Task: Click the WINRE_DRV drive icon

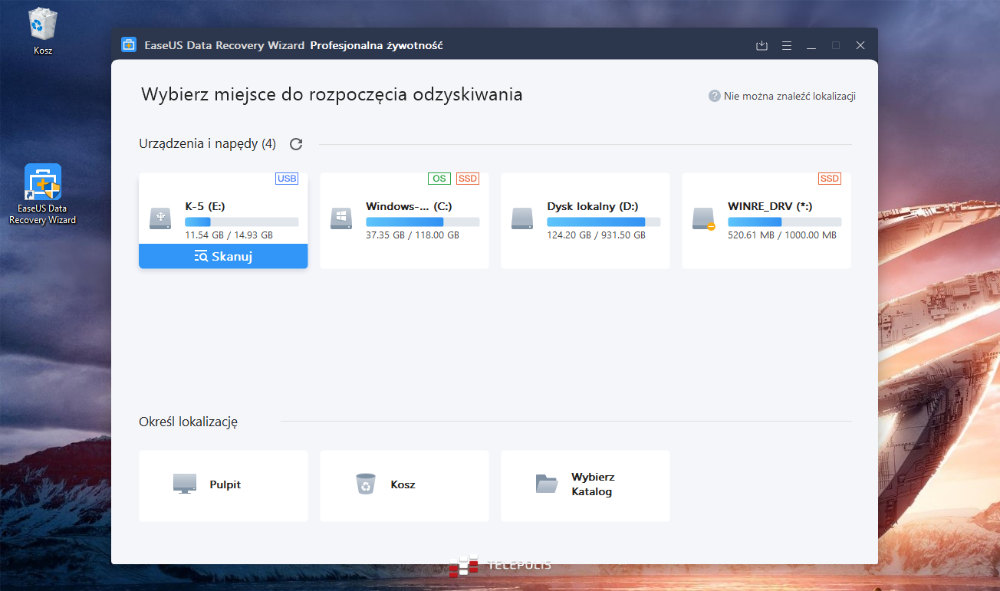Action: pos(704,219)
